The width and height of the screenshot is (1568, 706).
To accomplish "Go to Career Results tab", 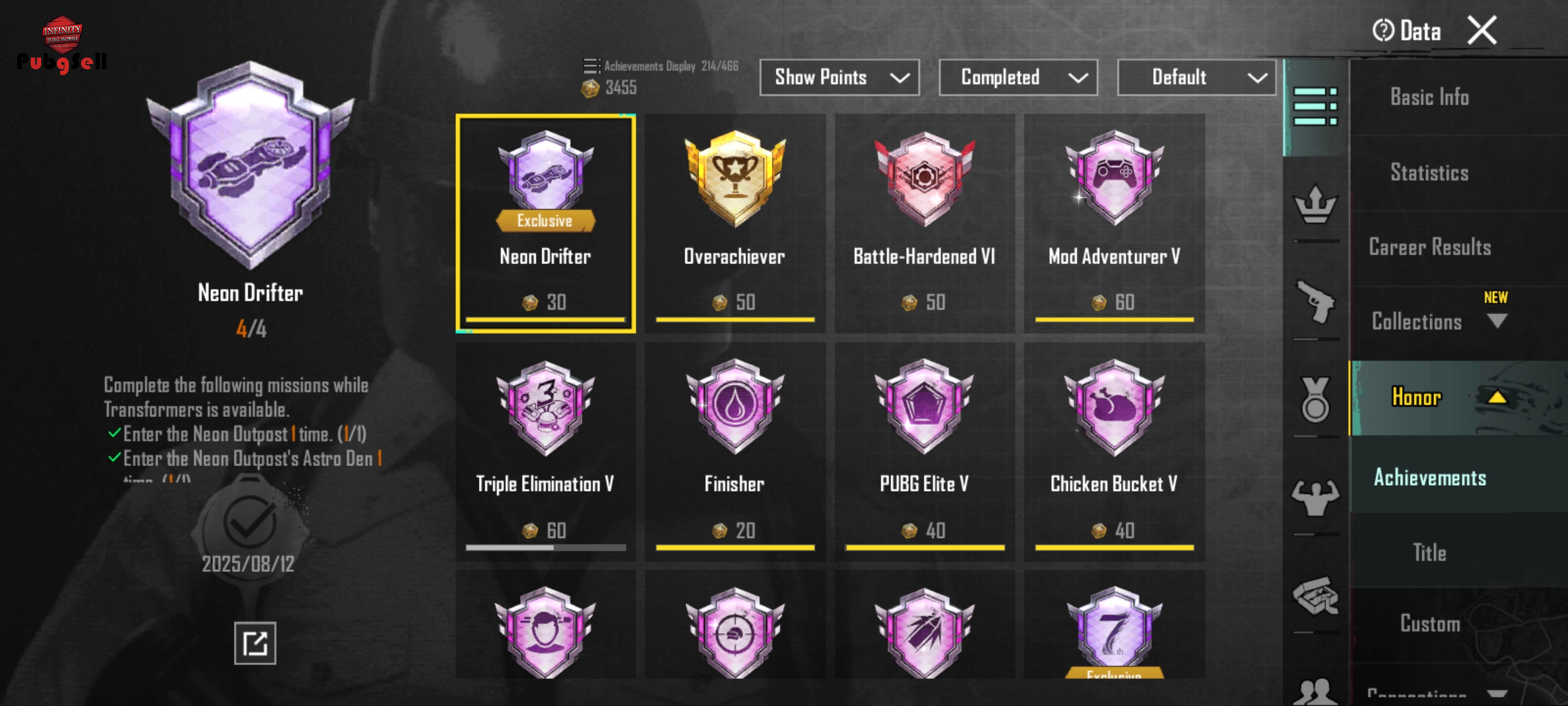I will click(x=1430, y=247).
